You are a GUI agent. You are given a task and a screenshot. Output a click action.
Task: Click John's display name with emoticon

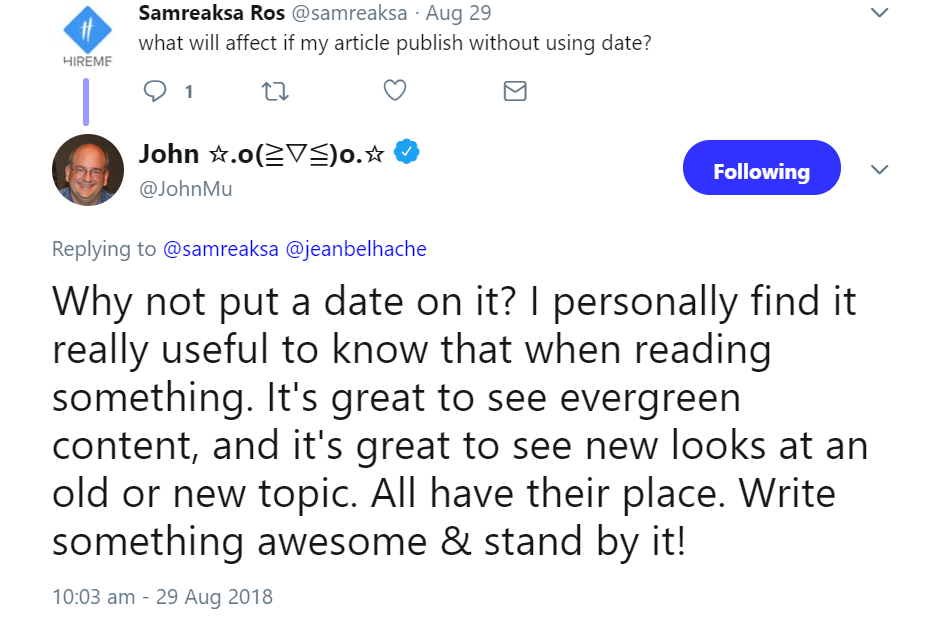[x=261, y=153]
